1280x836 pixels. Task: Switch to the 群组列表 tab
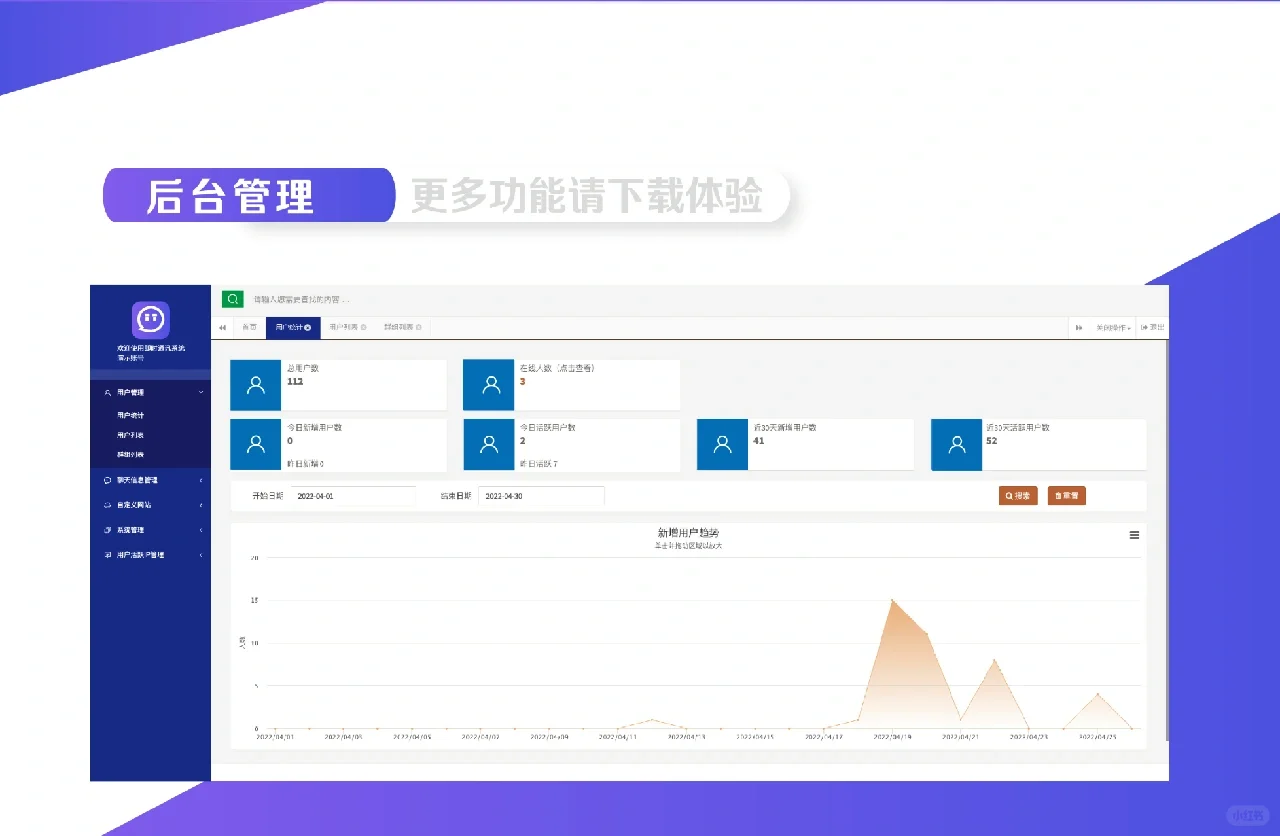[398, 327]
